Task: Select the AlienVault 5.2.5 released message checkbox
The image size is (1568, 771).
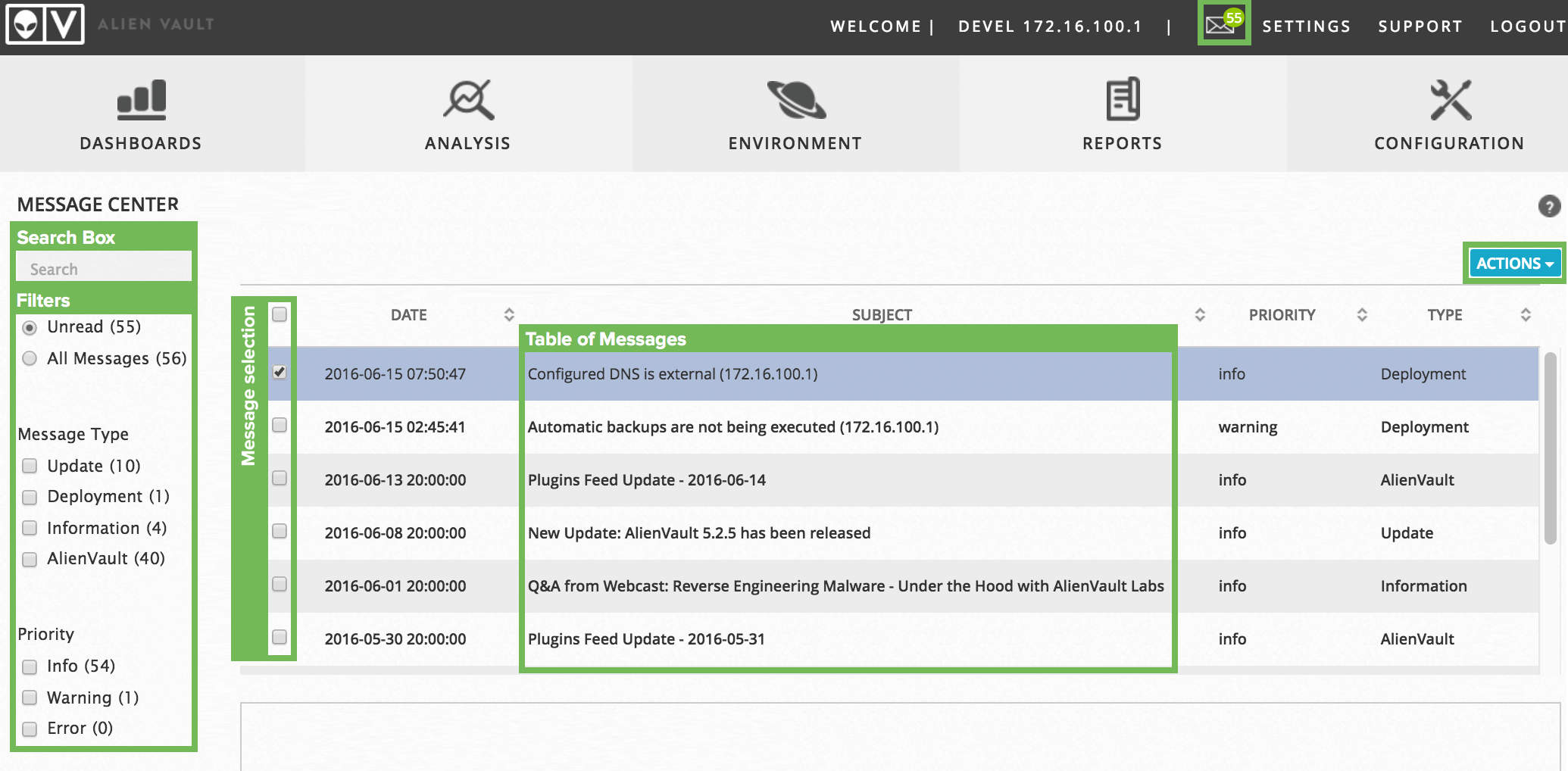Action: point(280,531)
